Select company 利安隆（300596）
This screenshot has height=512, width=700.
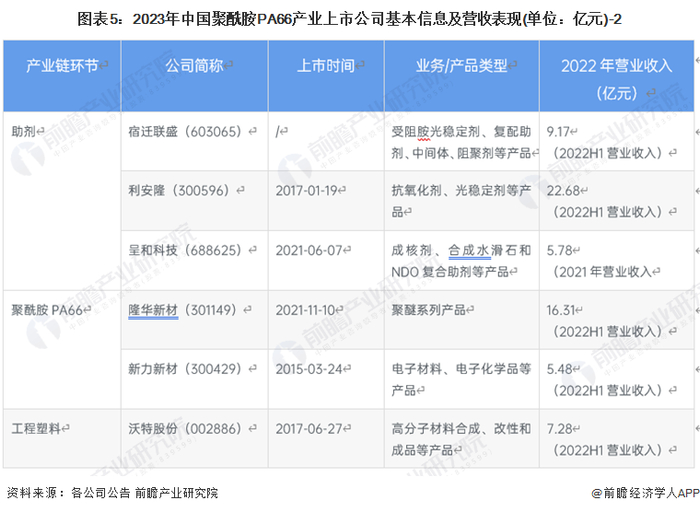[x=182, y=191]
